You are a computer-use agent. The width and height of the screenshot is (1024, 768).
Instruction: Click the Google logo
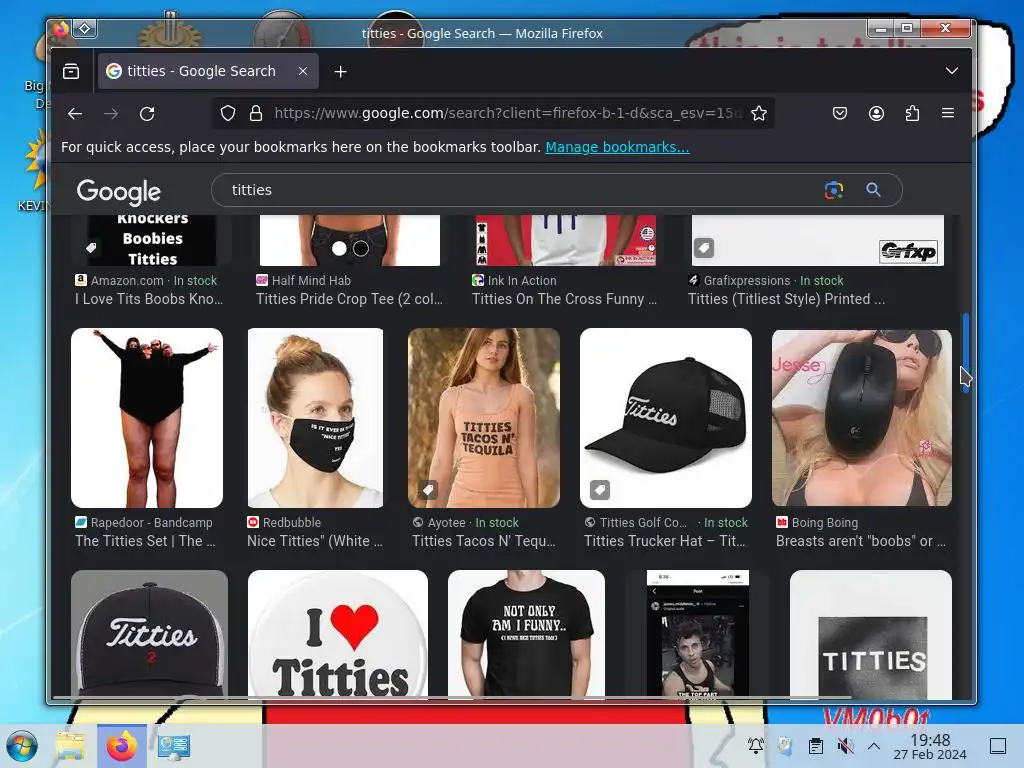[119, 191]
